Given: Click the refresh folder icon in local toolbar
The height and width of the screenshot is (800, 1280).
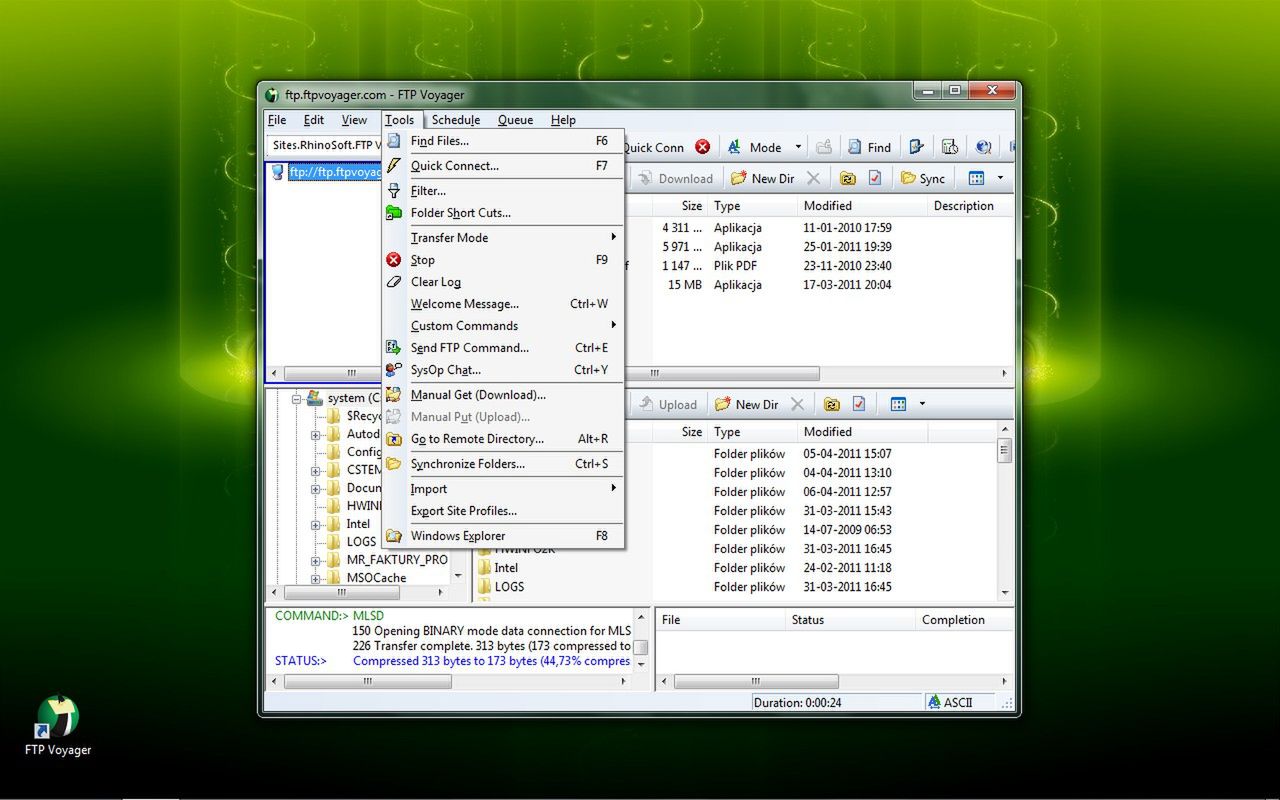Looking at the screenshot, I should pos(832,404).
